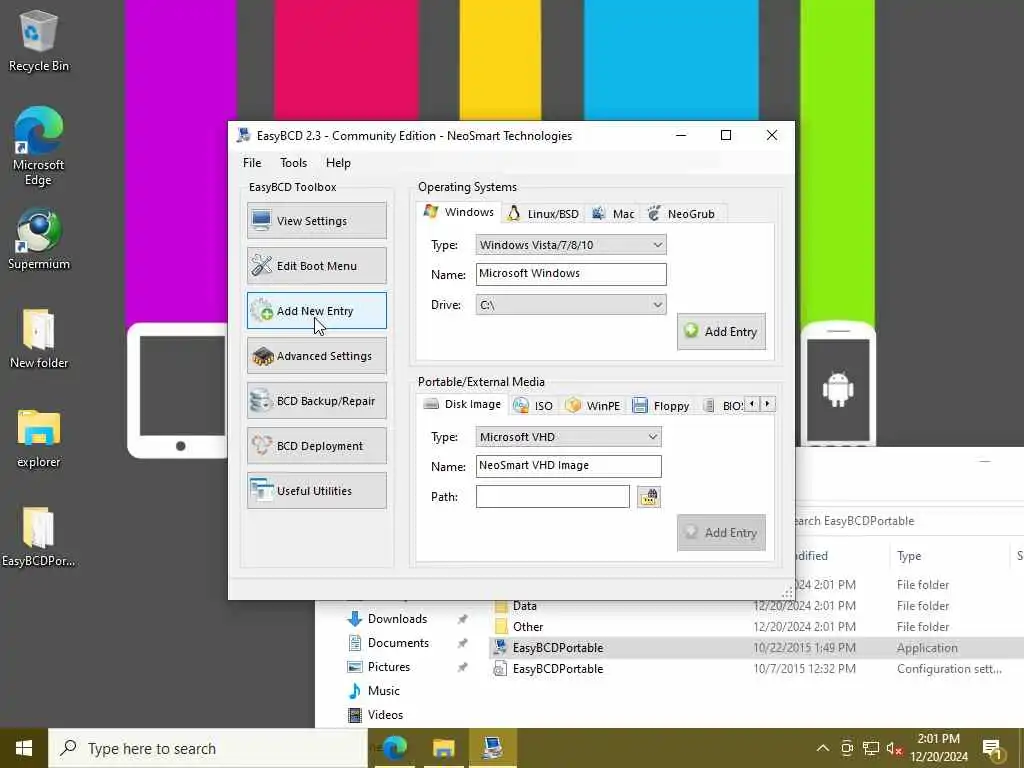This screenshot has width=1024, height=768.
Task: Open the Help menu
Action: (338, 163)
